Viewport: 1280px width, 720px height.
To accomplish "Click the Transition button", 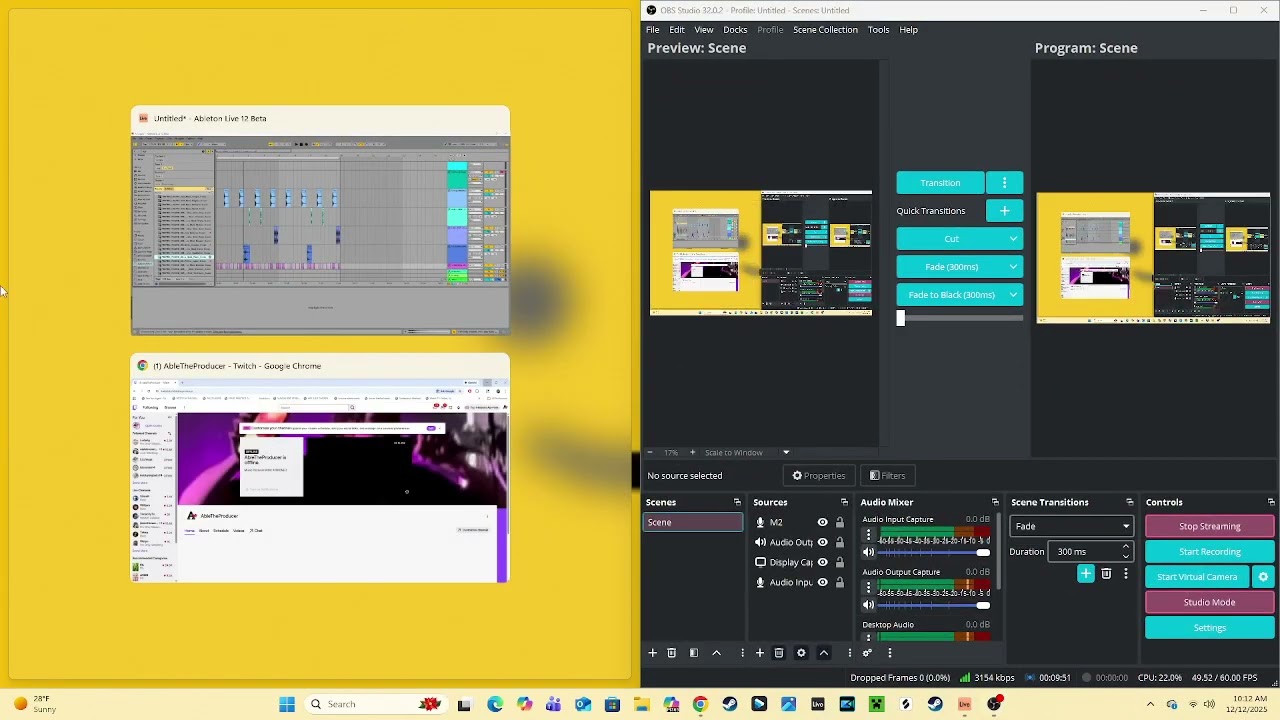I will tap(940, 183).
